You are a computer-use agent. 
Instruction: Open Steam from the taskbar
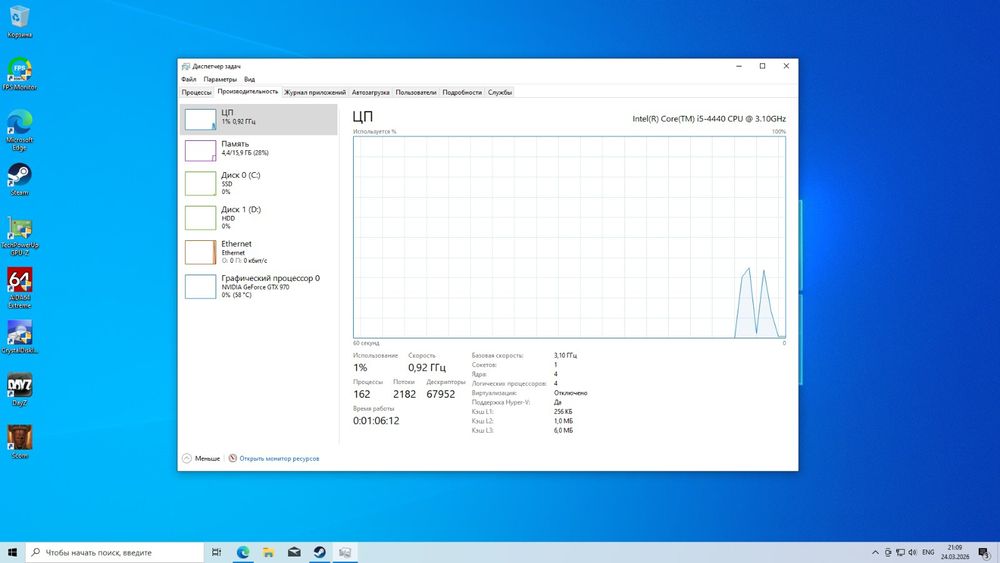pos(320,552)
